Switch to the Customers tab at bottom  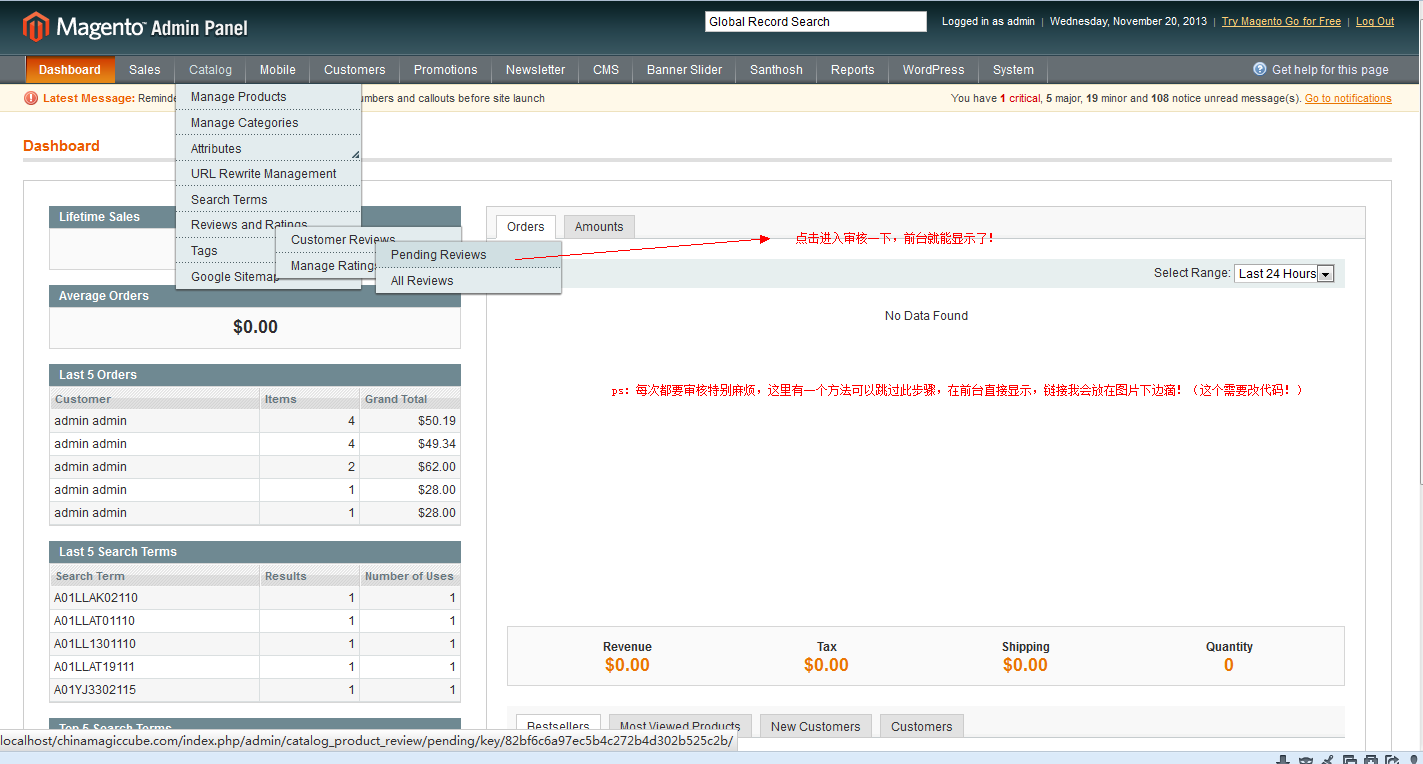pyautogui.click(x=922, y=726)
